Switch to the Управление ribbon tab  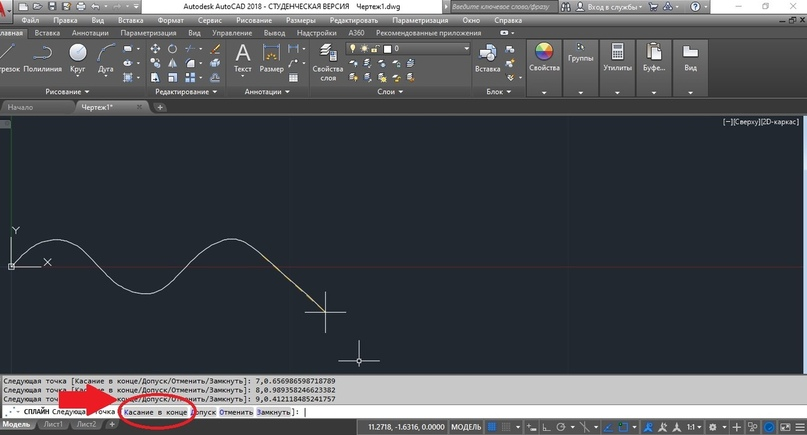[232, 32]
